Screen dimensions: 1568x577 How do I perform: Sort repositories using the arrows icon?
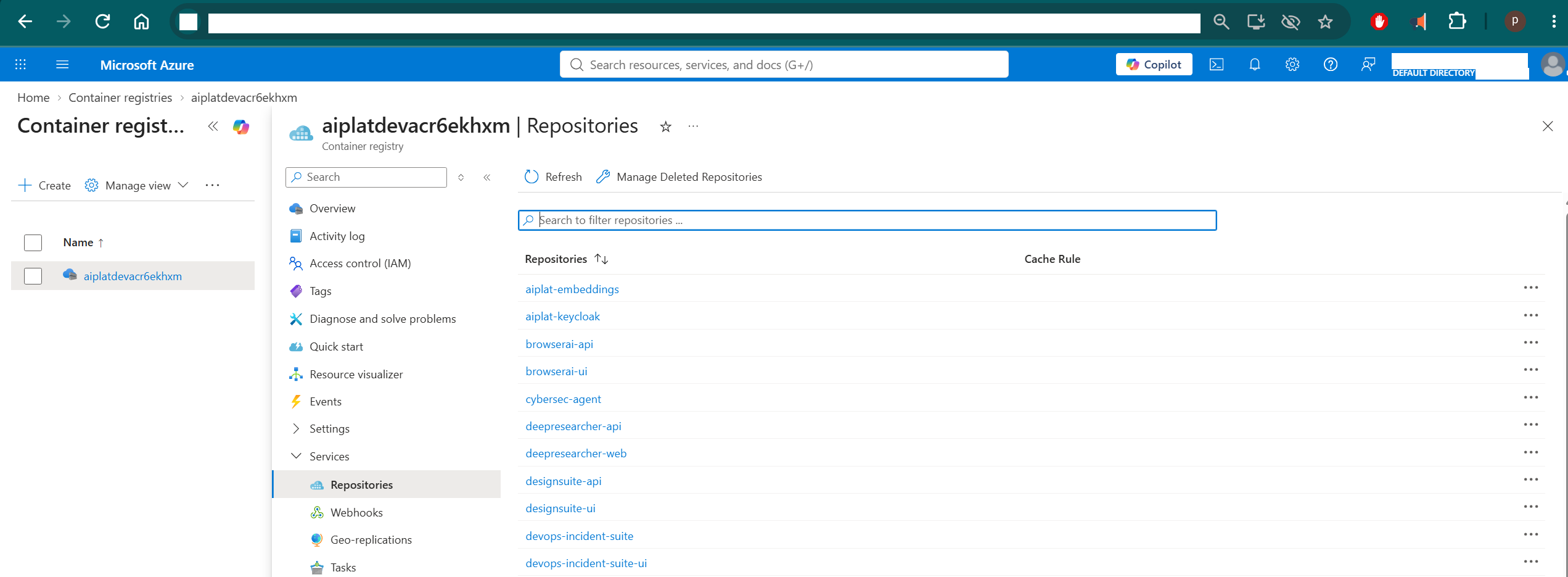point(601,259)
